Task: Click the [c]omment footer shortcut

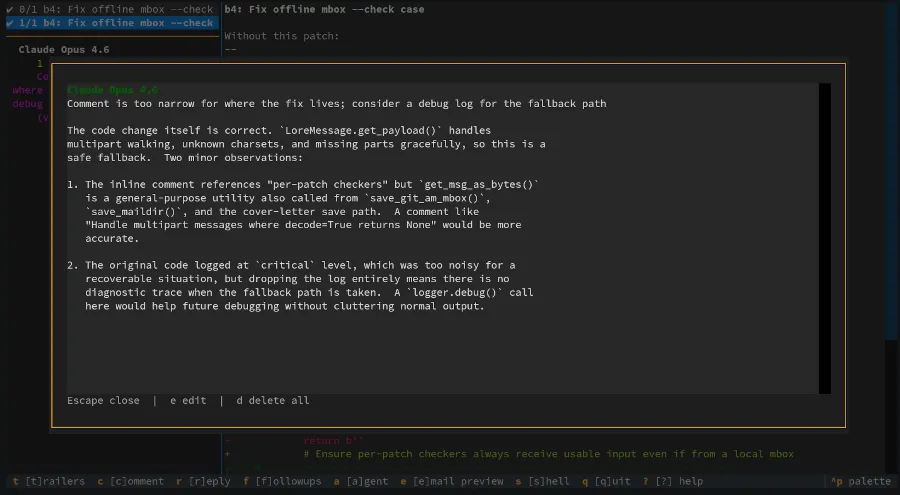Action: [x=130, y=481]
